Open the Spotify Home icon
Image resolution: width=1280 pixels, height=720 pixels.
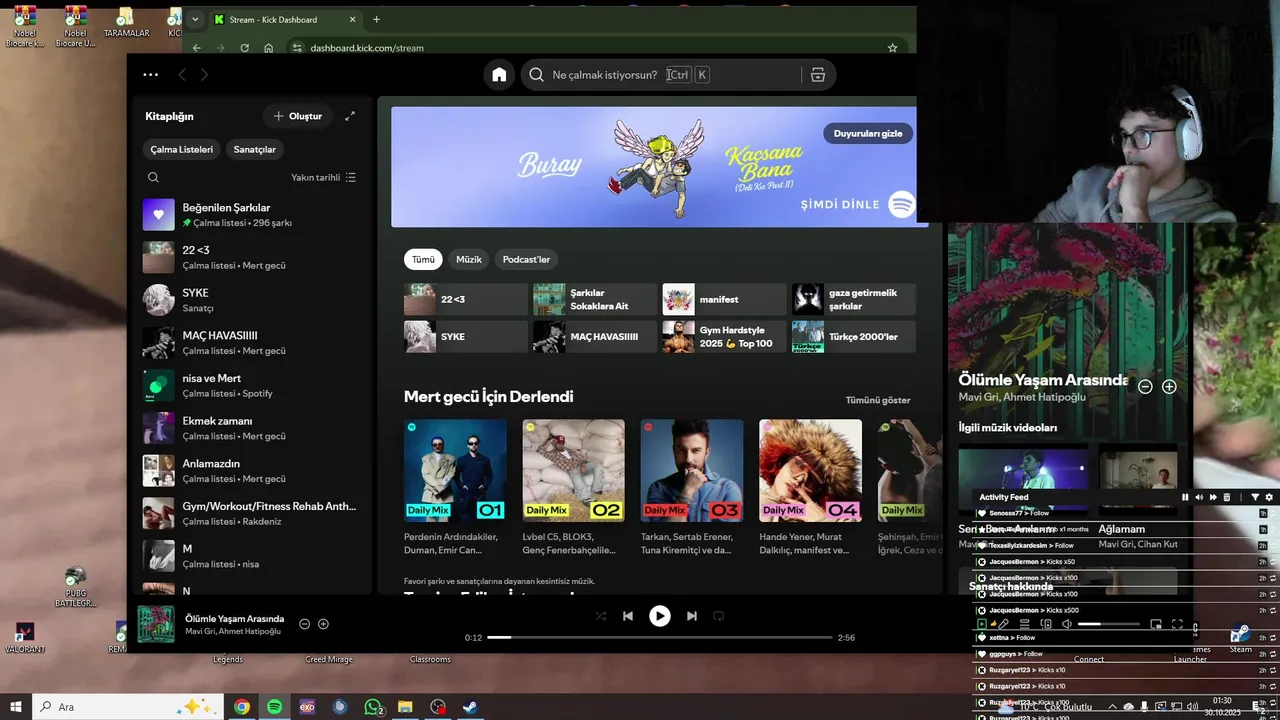499,74
